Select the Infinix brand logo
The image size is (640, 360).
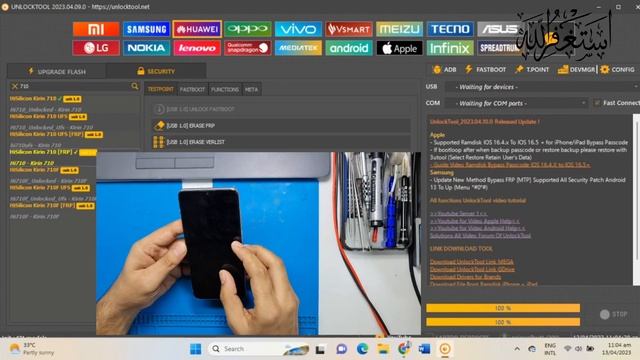click(x=450, y=48)
